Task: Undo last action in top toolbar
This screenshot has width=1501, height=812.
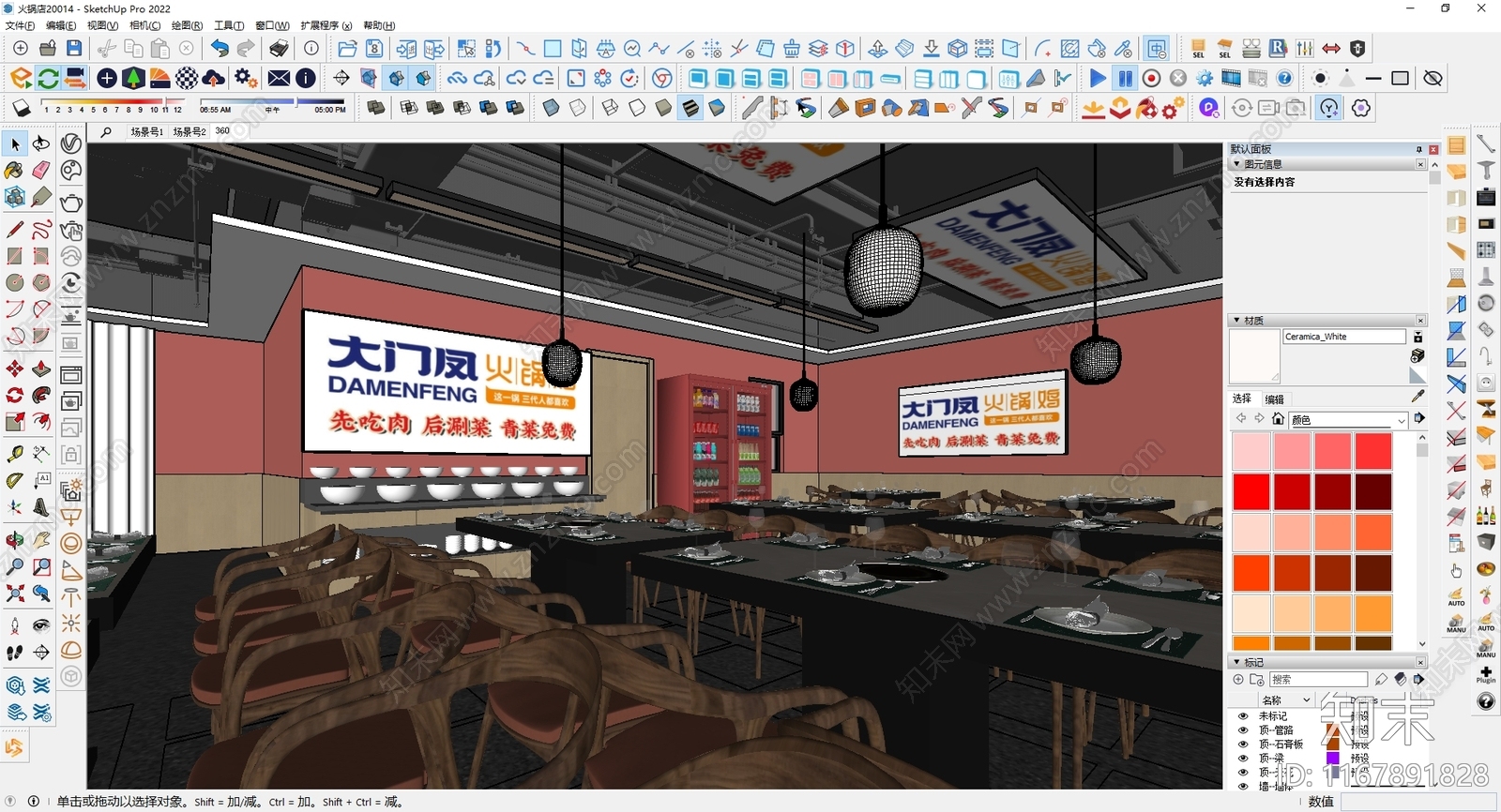Action: point(220,48)
